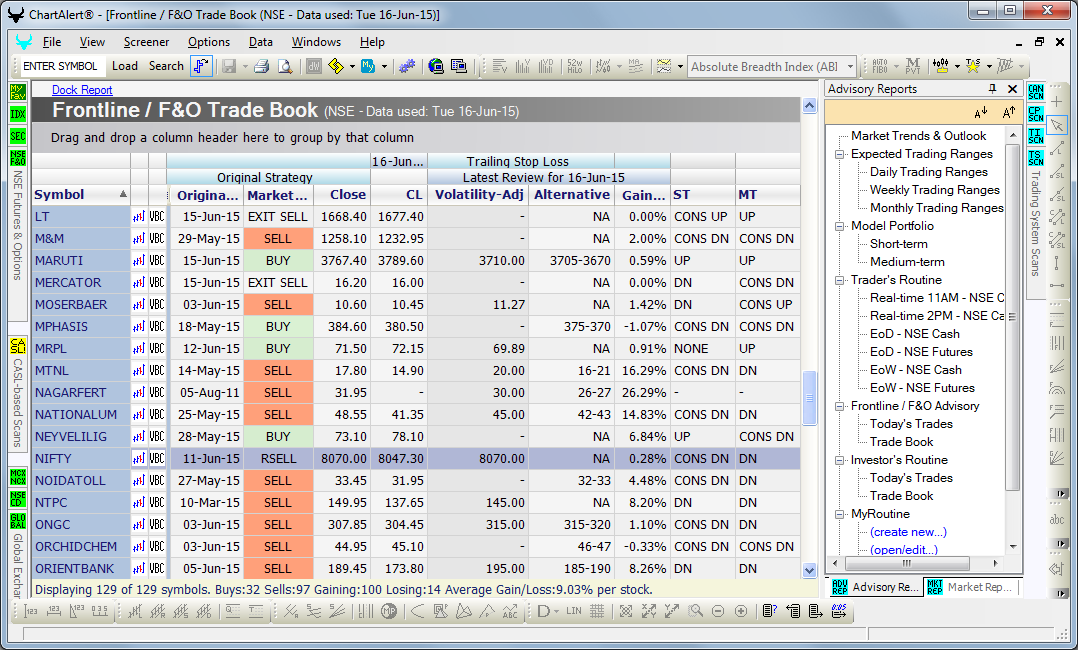The height and width of the screenshot is (650, 1078).
Task: Click the ABC text annotation icon
Action: [x=509, y=611]
